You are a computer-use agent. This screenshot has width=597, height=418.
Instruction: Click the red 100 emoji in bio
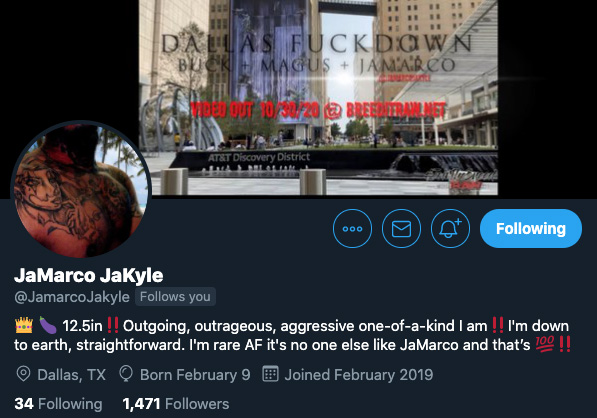pyautogui.click(x=544, y=344)
